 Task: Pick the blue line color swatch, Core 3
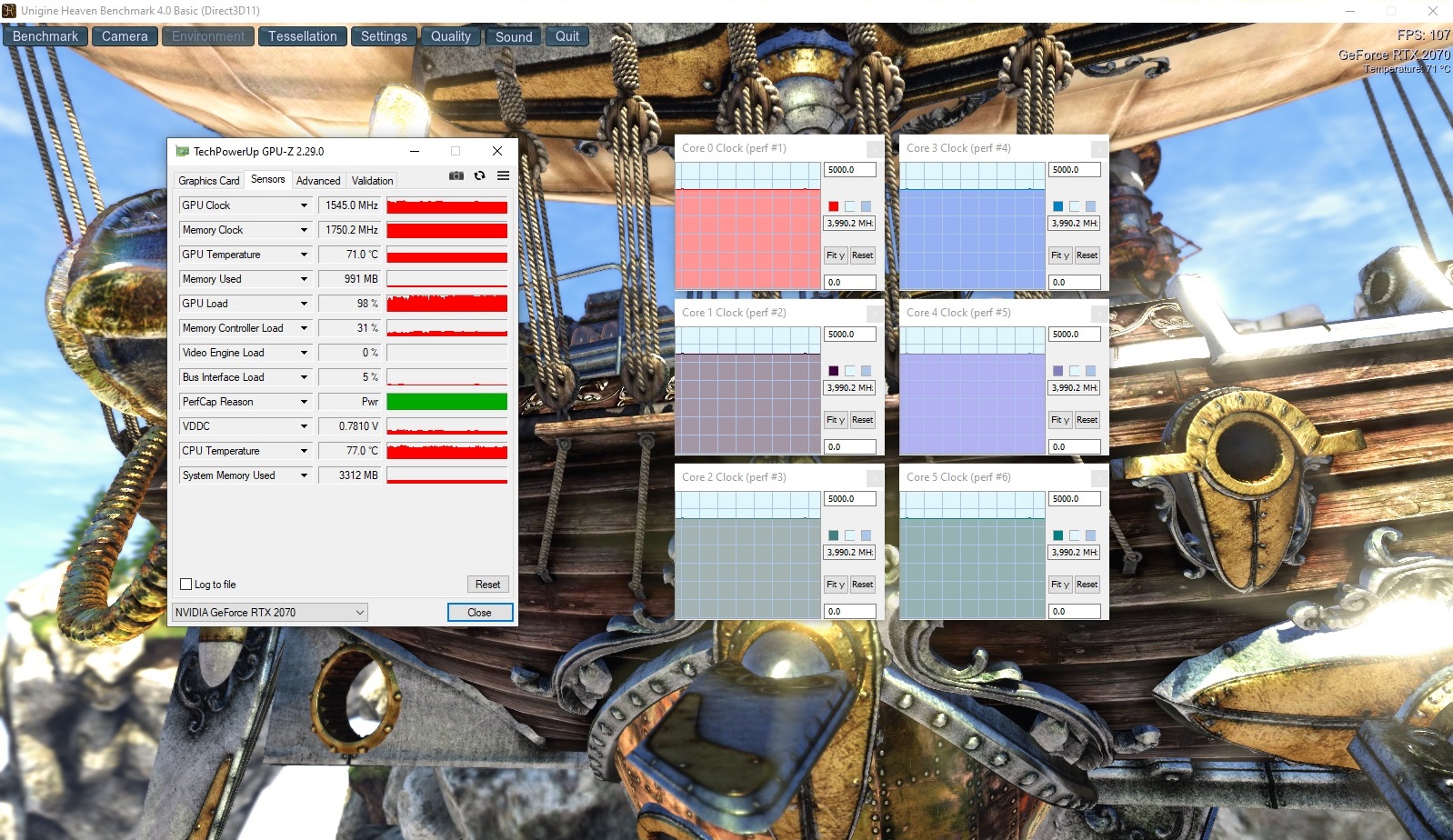click(1058, 206)
